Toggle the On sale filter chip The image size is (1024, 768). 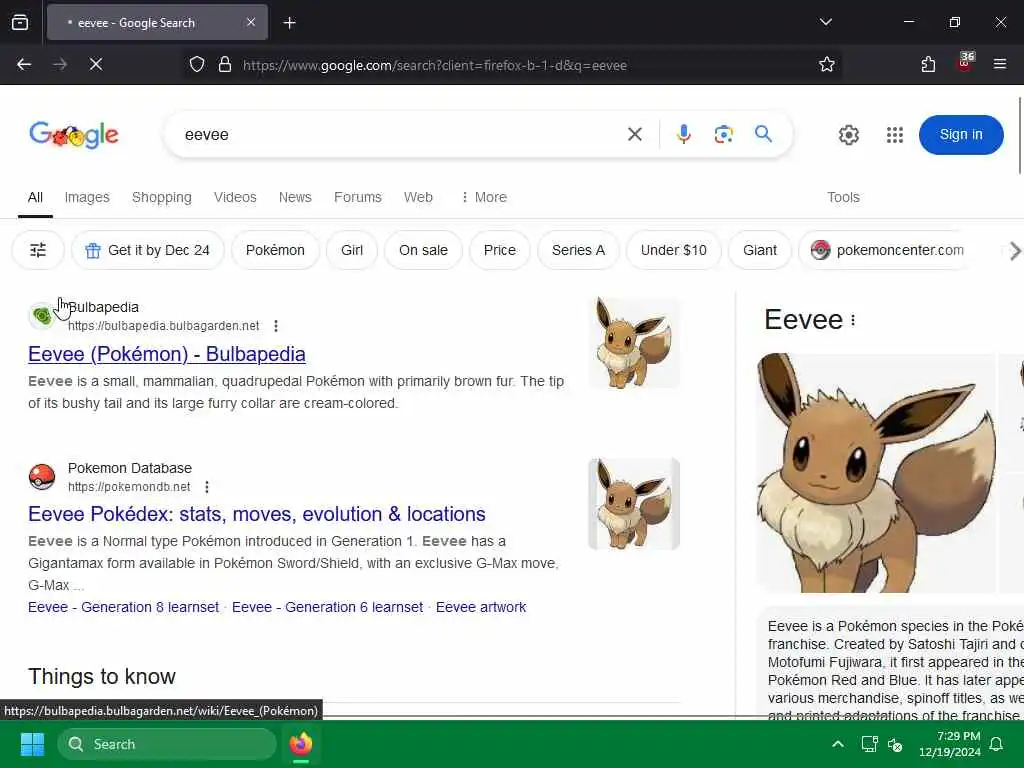pyautogui.click(x=423, y=250)
